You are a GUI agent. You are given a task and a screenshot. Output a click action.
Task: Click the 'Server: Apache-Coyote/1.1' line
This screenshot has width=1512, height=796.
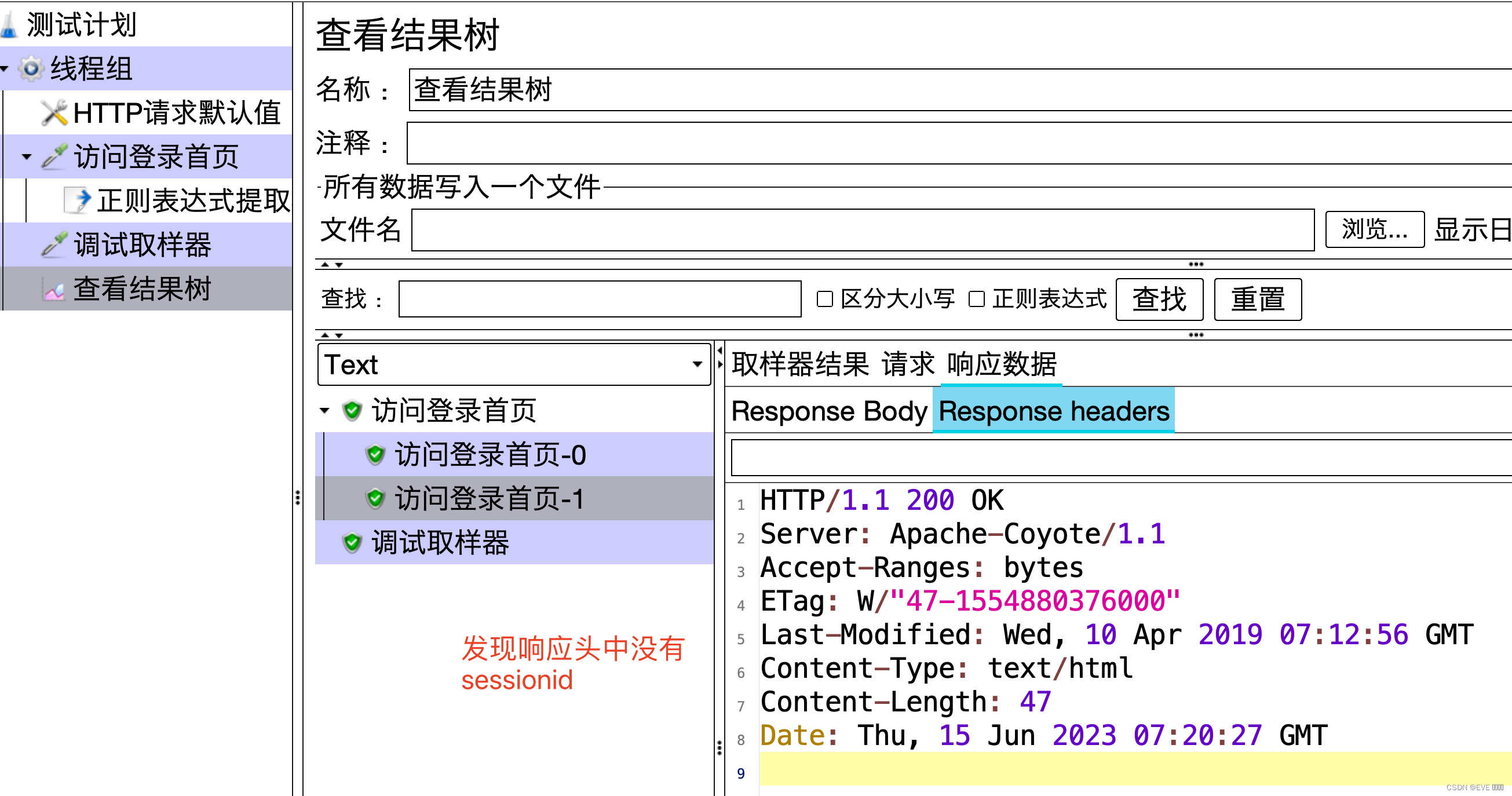[x=963, y=534]
